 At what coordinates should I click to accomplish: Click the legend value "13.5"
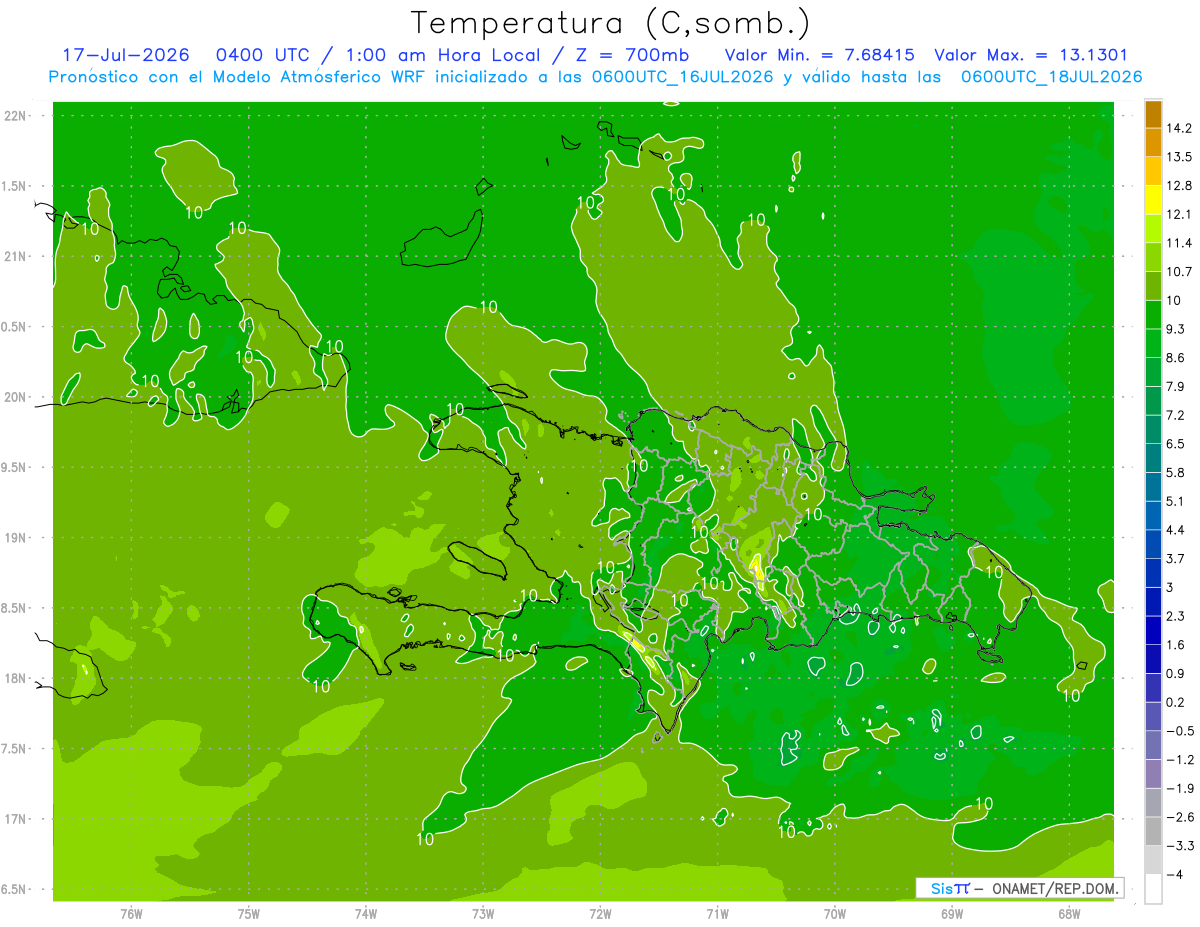point(1178,157)
